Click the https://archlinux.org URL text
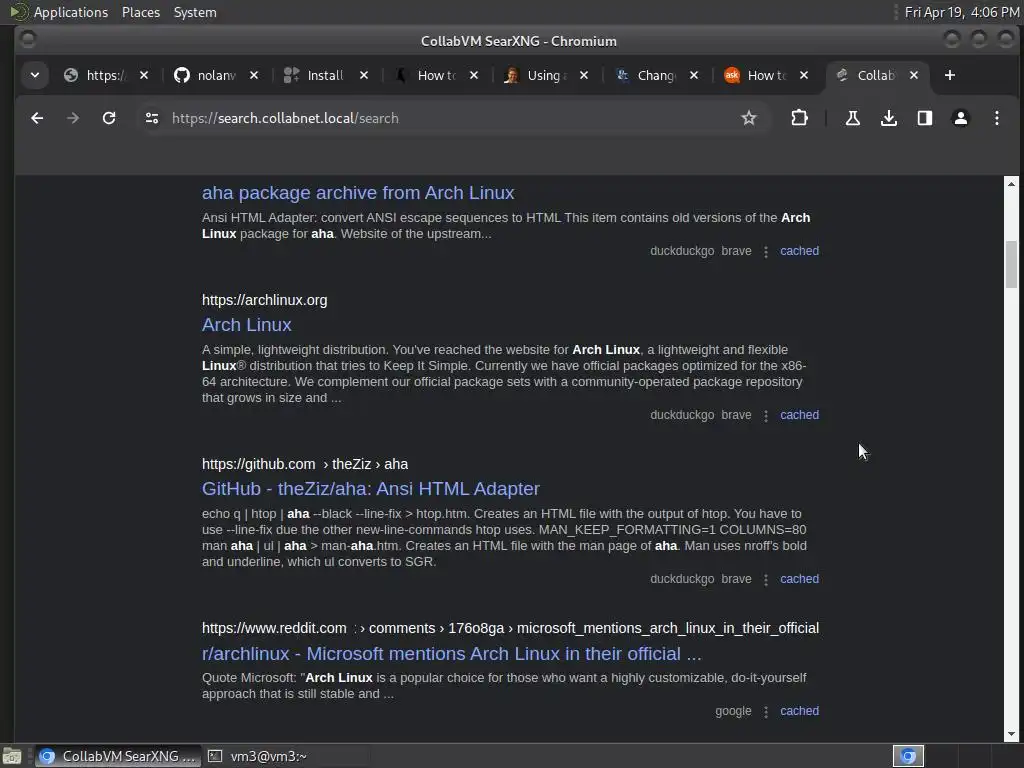1024x768 pixels. pyautogui.click(x=264, y=300)
